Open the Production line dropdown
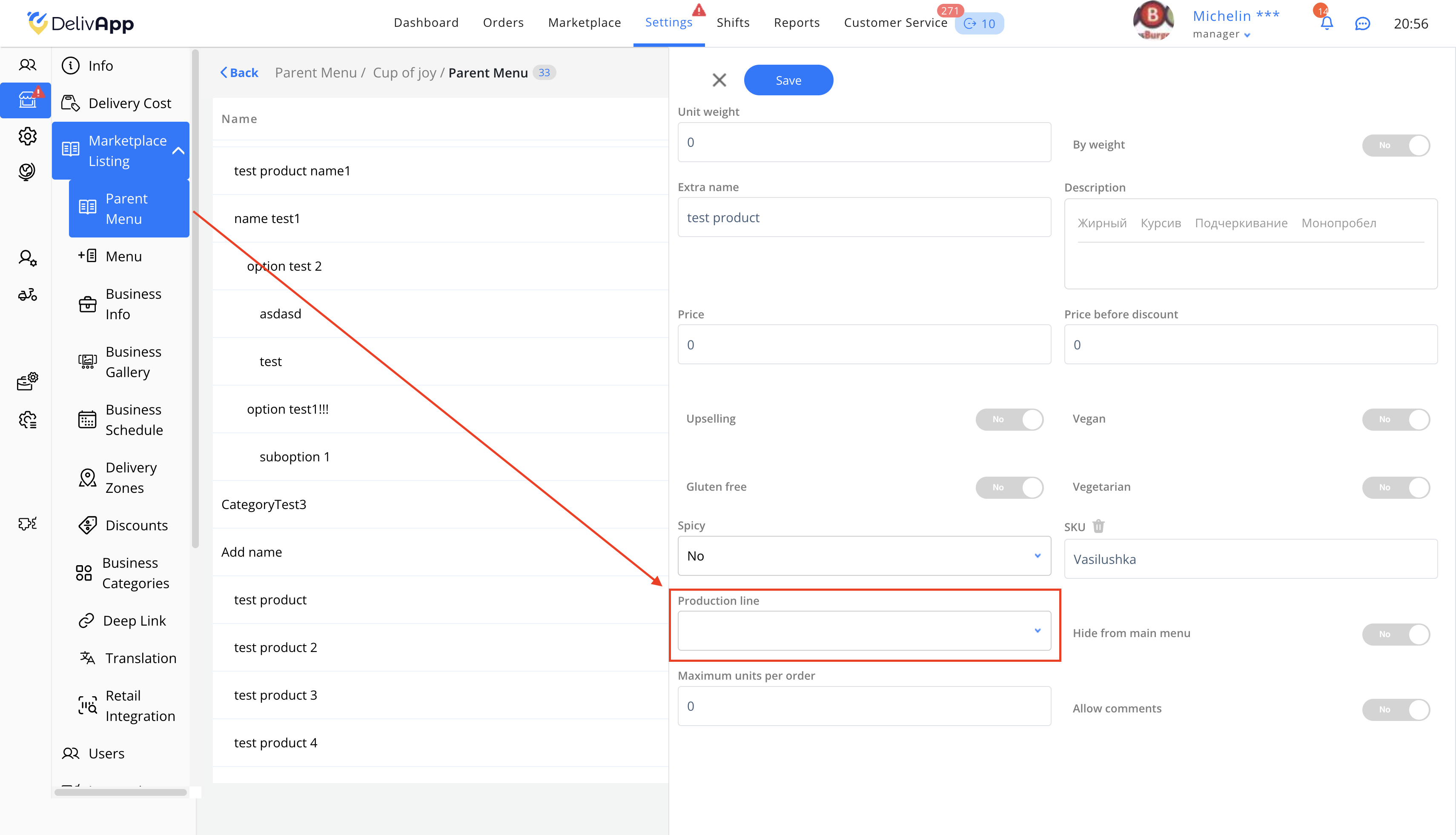 coord(864,631)
